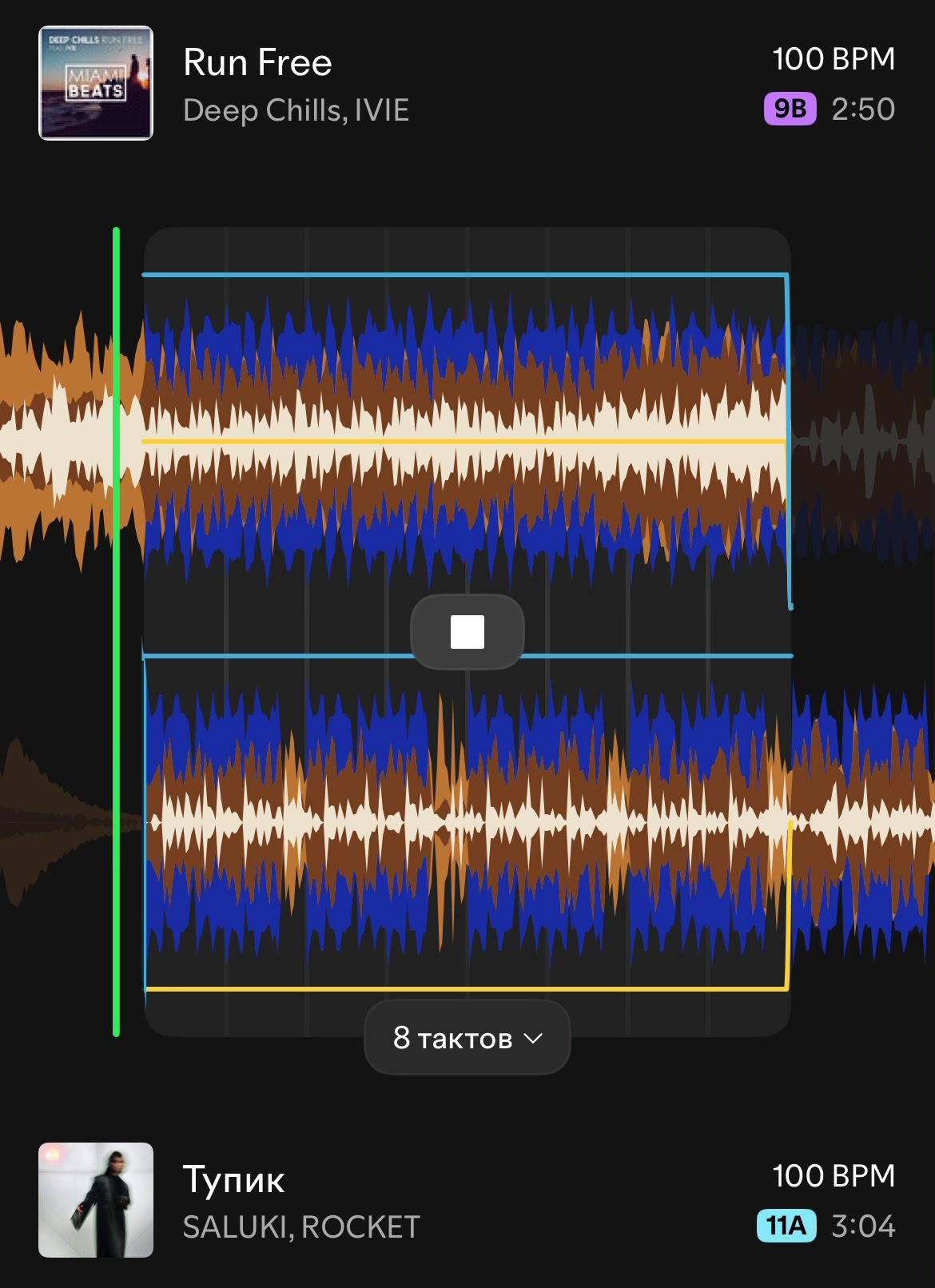Select the 'Тупик' track title
This screenshot has width=935, height=1288.
233,1179
